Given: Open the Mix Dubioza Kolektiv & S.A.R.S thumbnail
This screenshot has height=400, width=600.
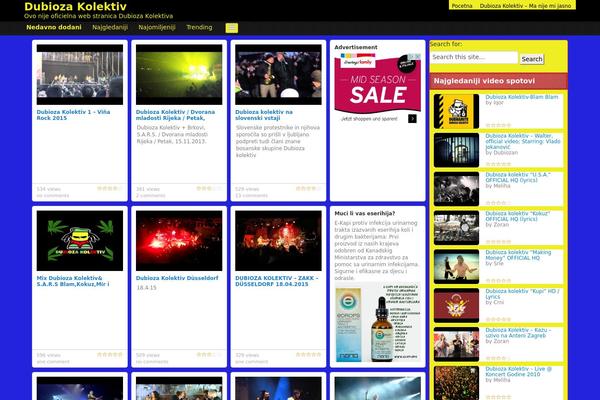Looking at the screenshot, I should click(80, 241).
